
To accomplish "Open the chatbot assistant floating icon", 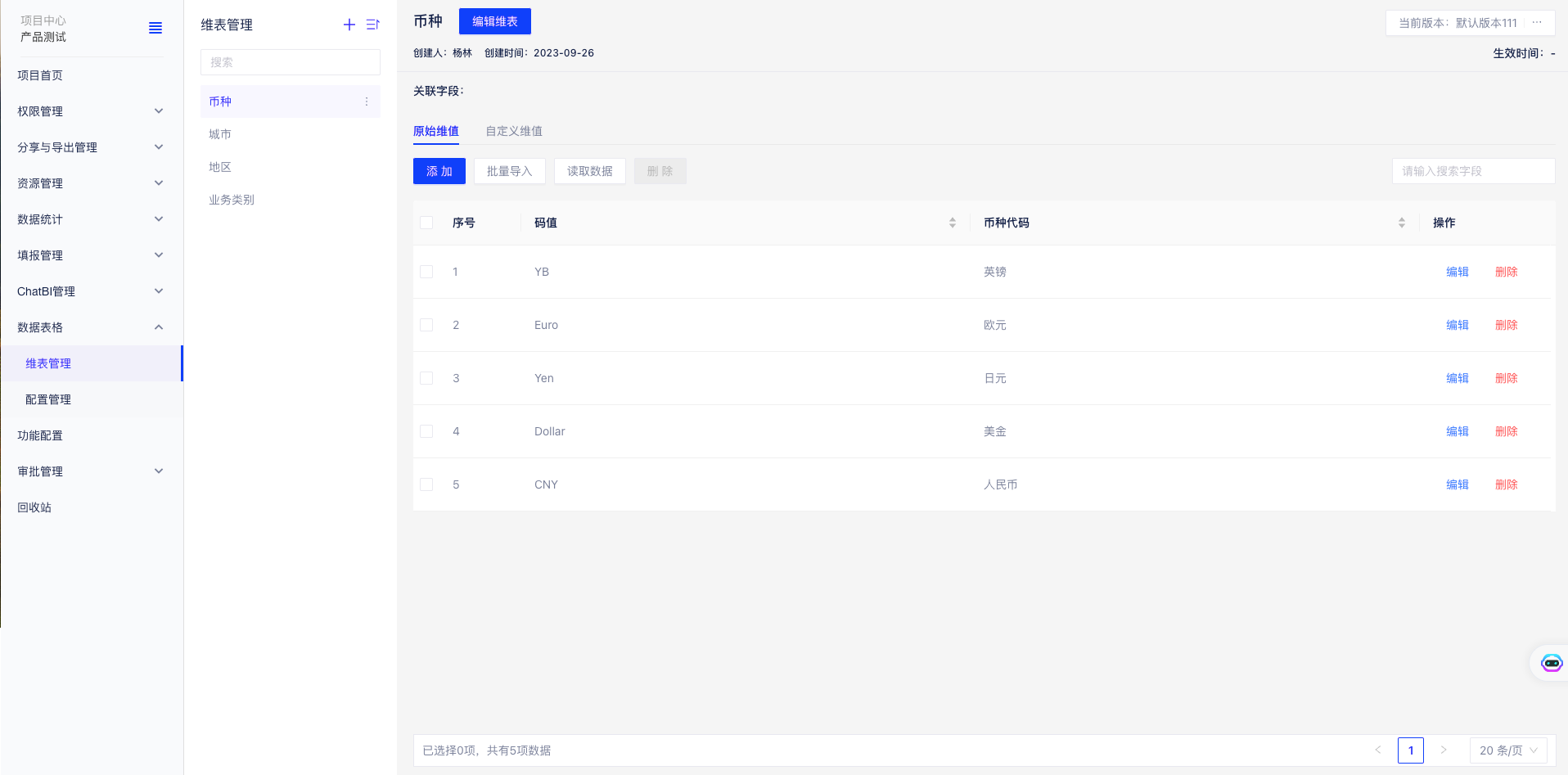I will click(1551, 663).
